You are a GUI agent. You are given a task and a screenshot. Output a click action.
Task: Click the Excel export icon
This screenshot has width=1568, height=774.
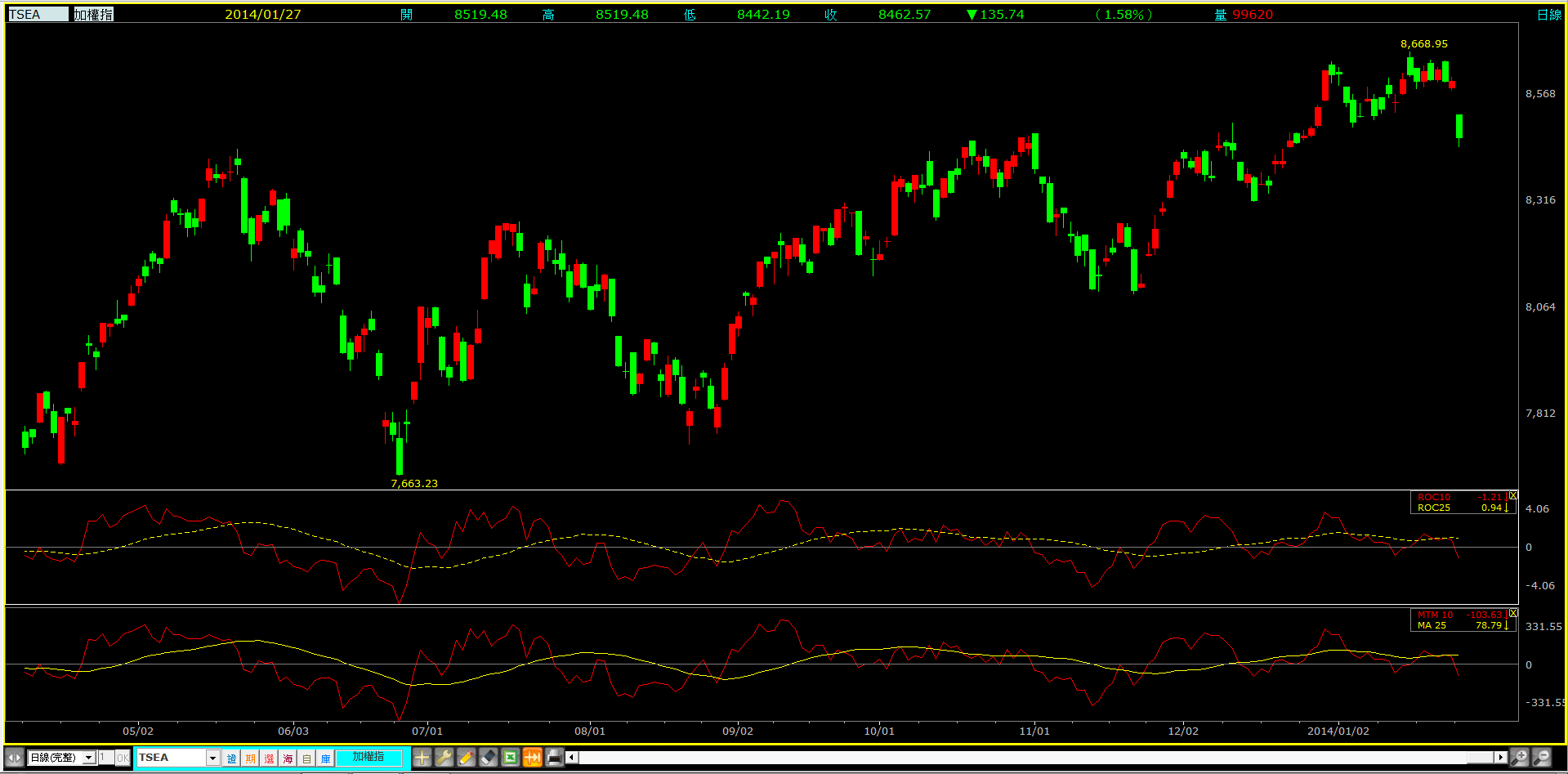pyautogui.click(x=510, y=758)
